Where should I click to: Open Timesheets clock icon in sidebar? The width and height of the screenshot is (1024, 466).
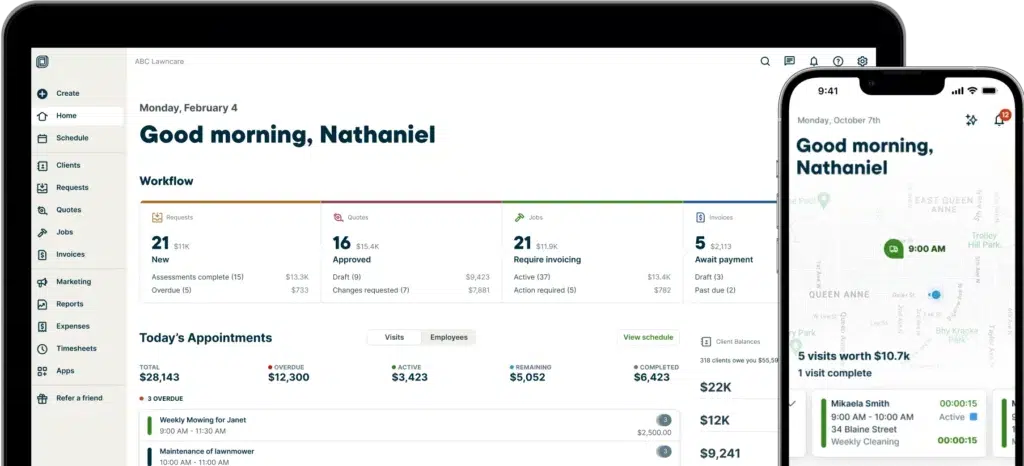(x=42, y=348)
